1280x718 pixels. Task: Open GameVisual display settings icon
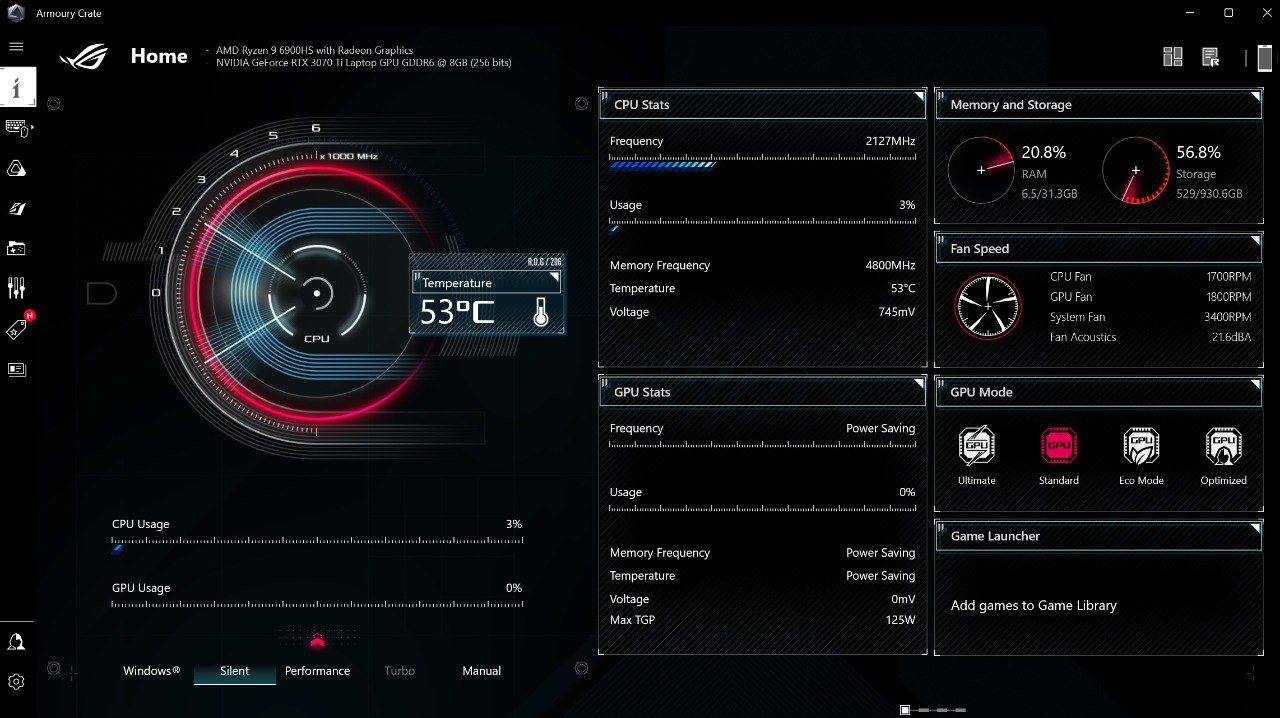pos(16,208)
